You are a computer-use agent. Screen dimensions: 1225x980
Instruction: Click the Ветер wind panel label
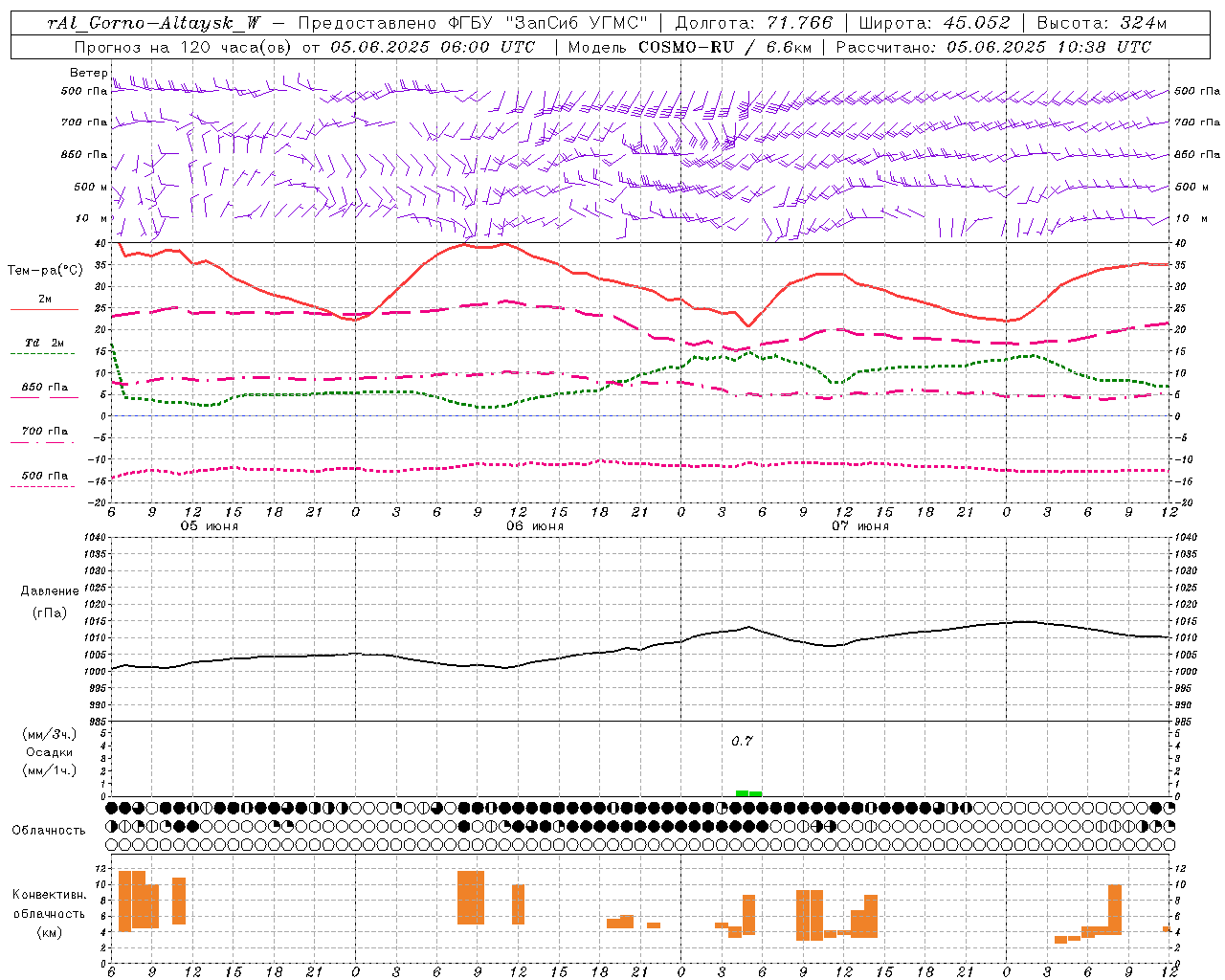coord(89,73)
